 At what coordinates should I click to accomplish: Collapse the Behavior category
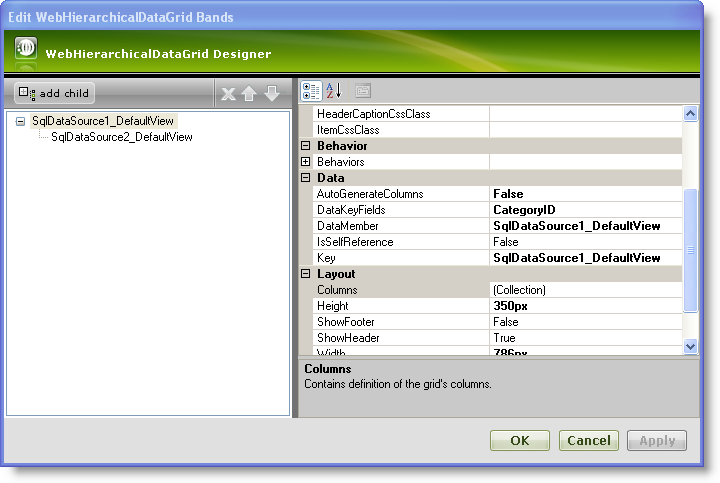point(307,146)
